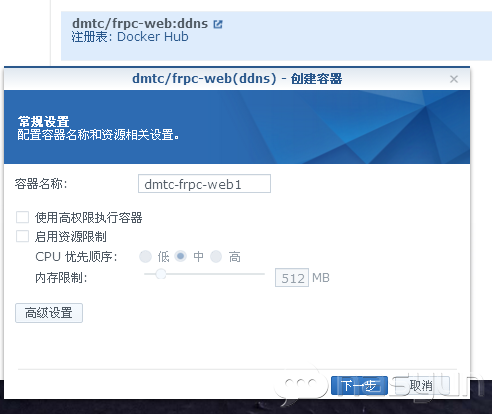Click the far end of the memory slider track
Screen dimensions: 492x414
click(x=263, y=274)
